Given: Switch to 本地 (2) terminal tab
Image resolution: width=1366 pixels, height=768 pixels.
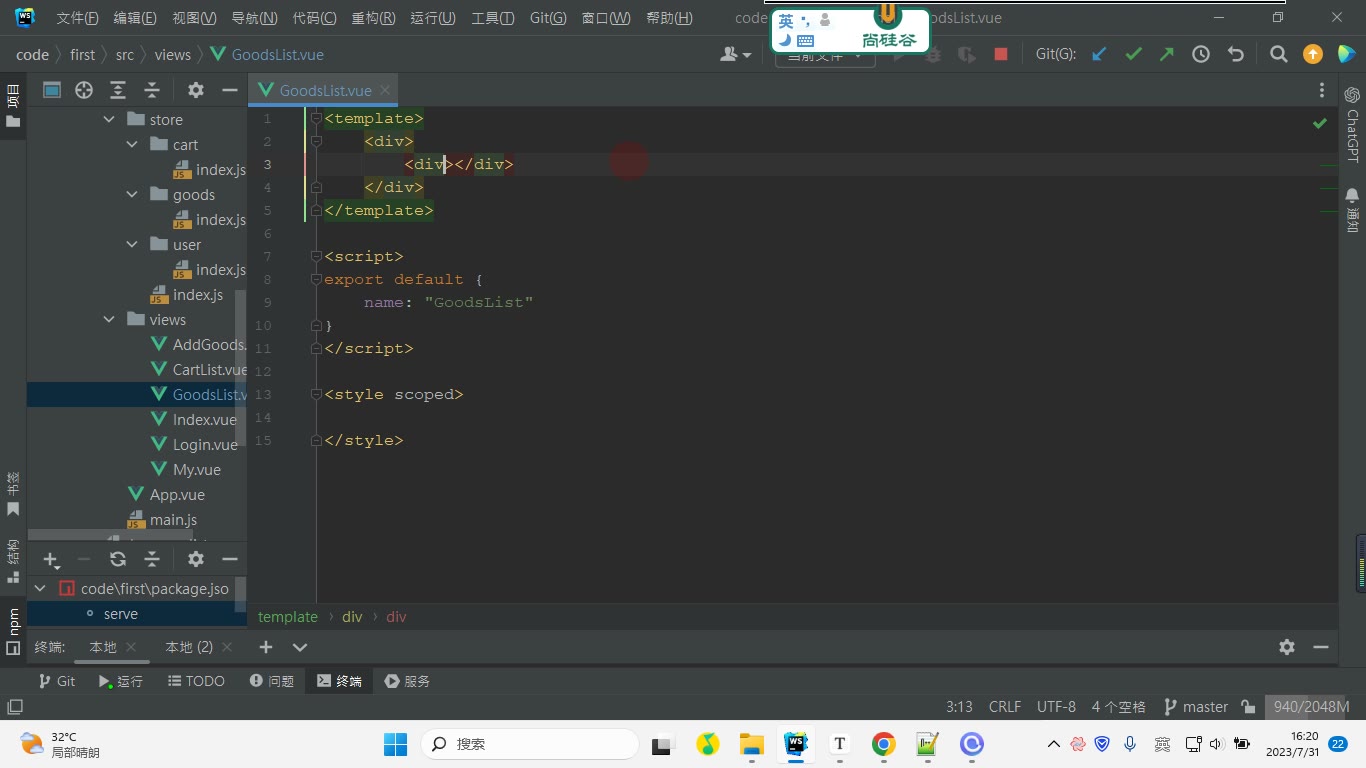Looking at the screenshot, I should (x=189, y=647).
